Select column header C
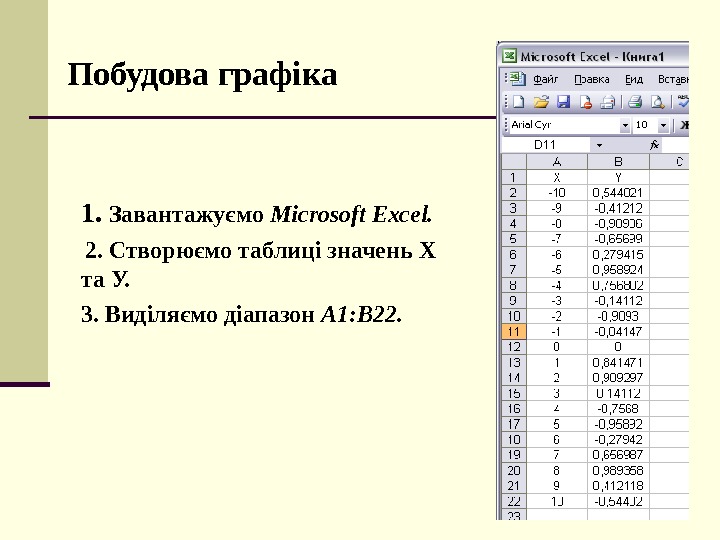The height and width of the screenshot is (540, 720). [669, 162]
